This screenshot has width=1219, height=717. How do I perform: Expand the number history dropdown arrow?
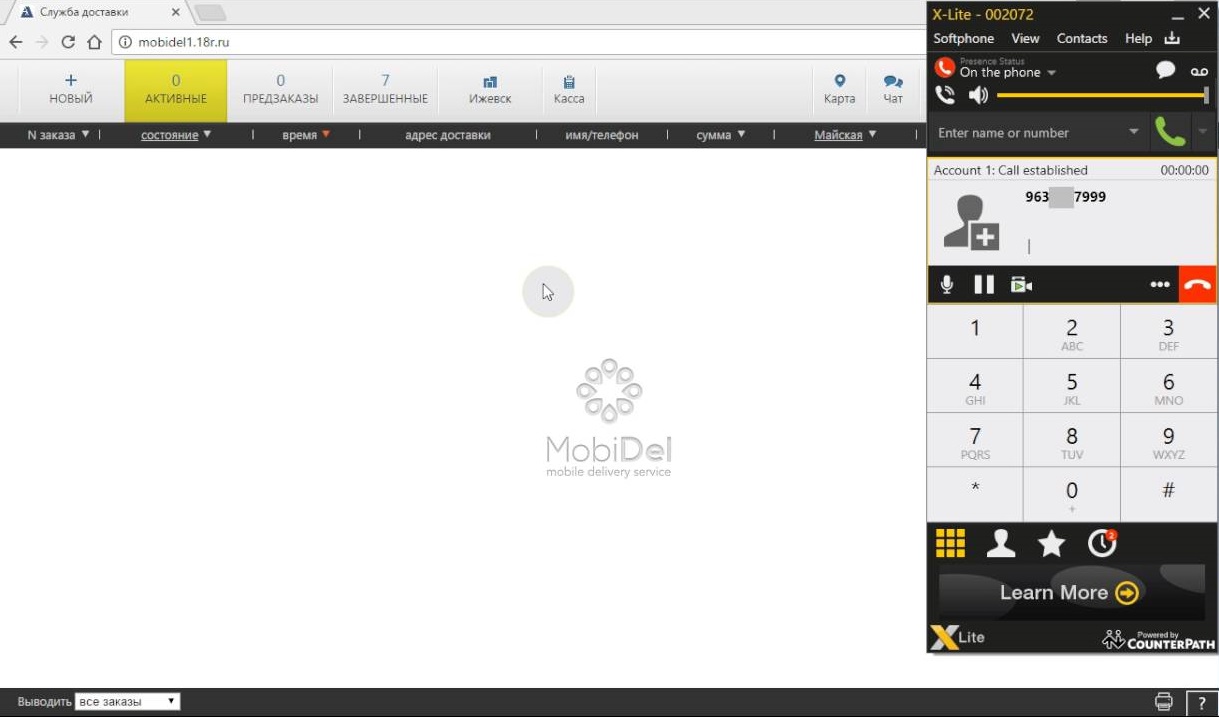1133,132
